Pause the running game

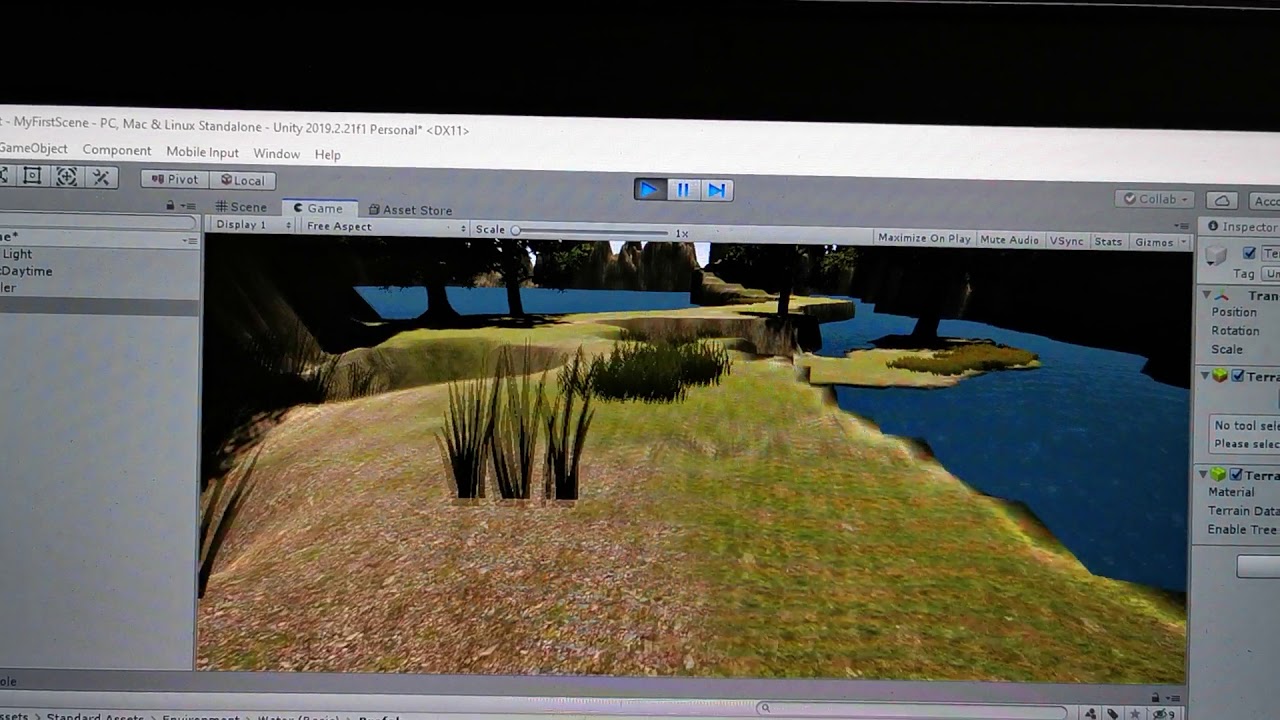[x=683, y=189]
